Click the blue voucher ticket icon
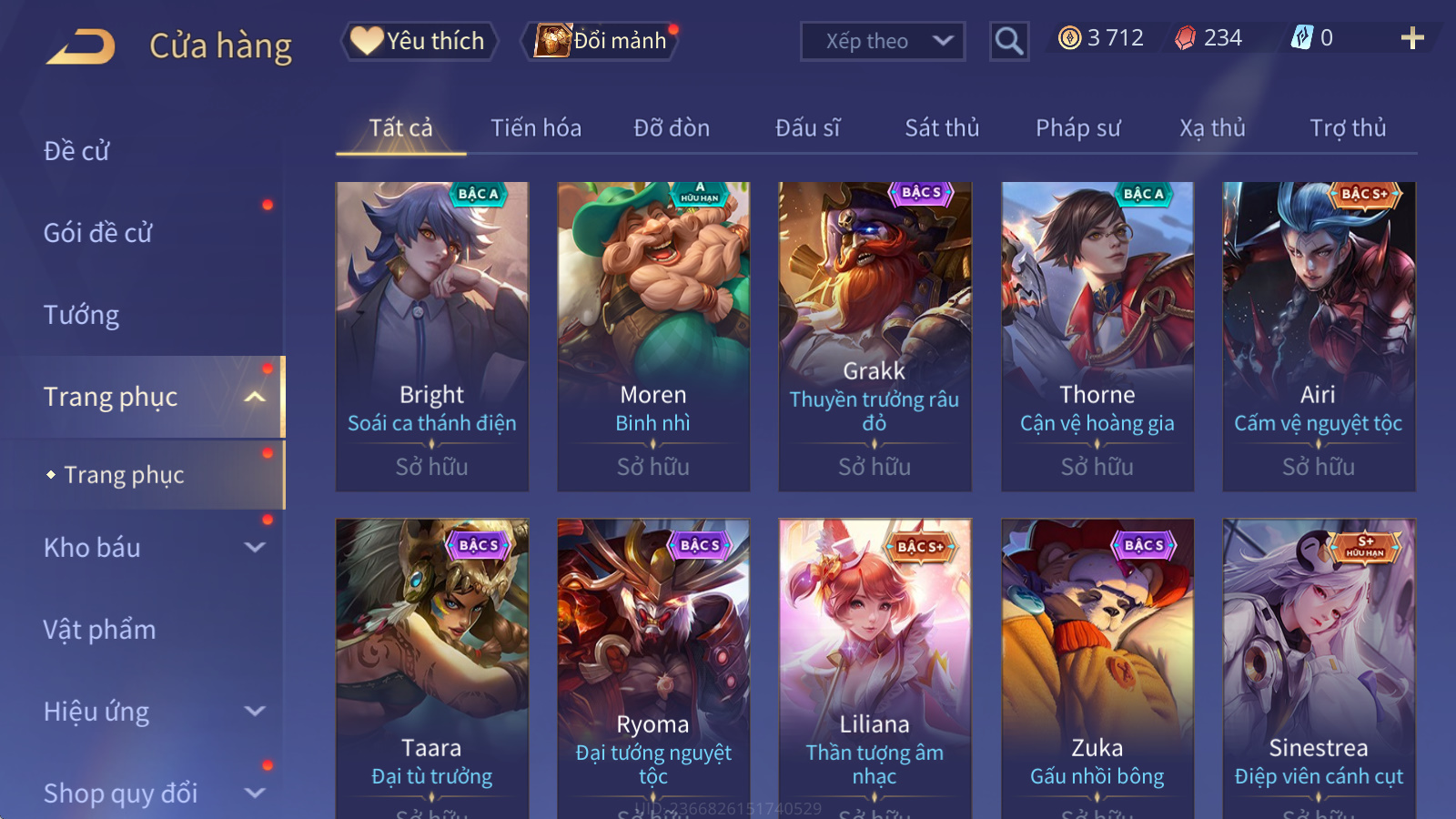 1302,37
